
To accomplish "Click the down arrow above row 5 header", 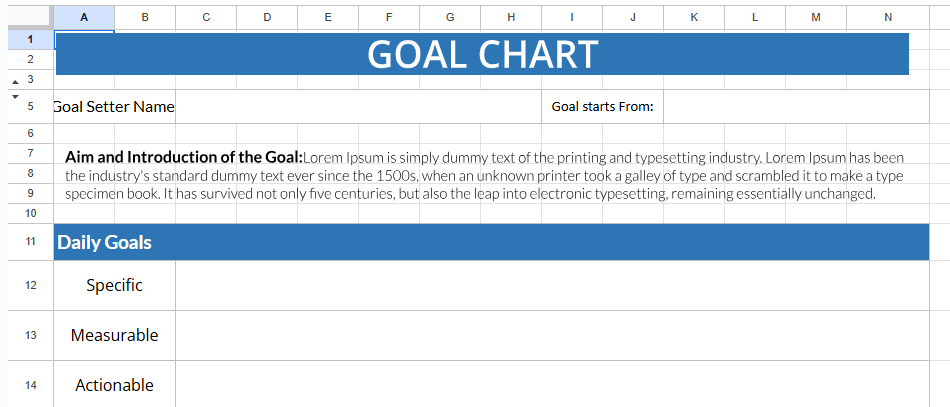I will [x=14, y=96].
